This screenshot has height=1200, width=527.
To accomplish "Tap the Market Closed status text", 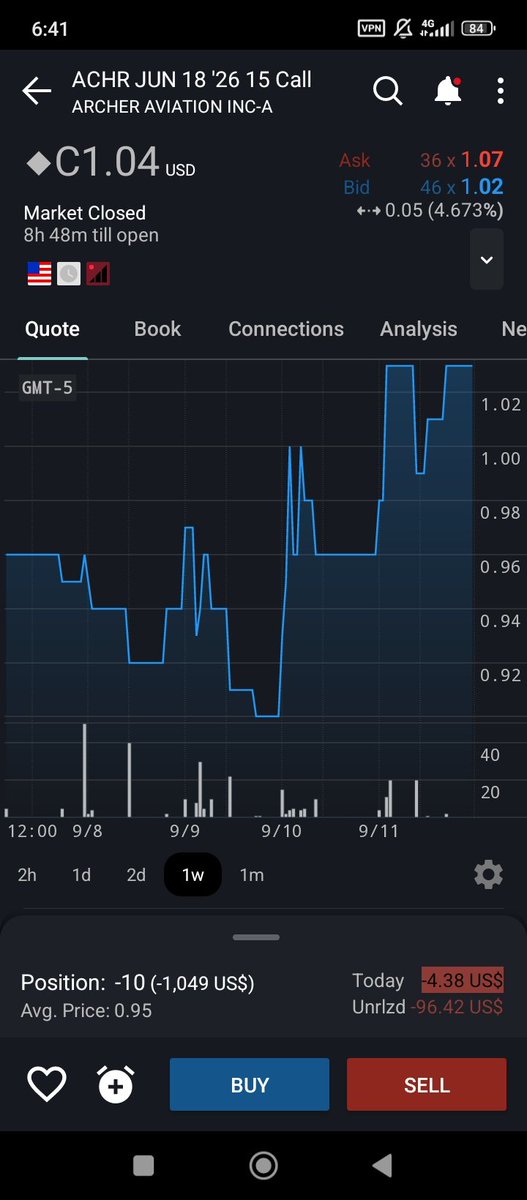I will click(85, 213).
